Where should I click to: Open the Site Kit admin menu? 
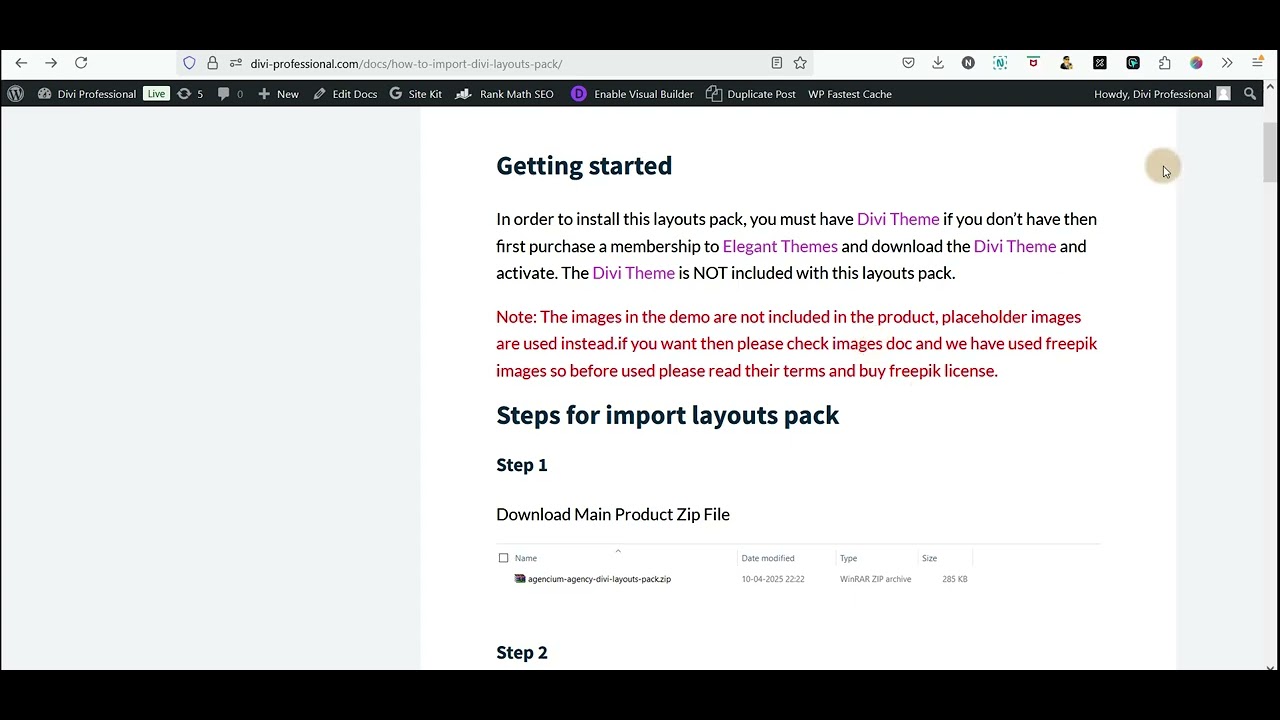(x=416, y=94)
